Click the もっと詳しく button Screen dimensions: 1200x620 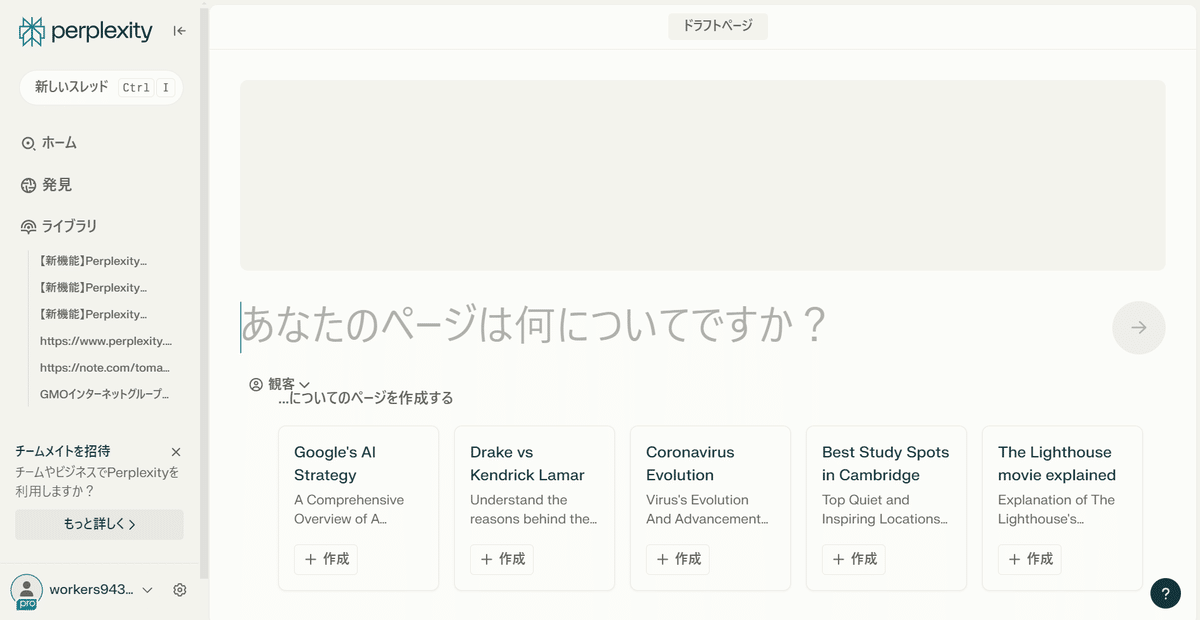click(99, 524)
